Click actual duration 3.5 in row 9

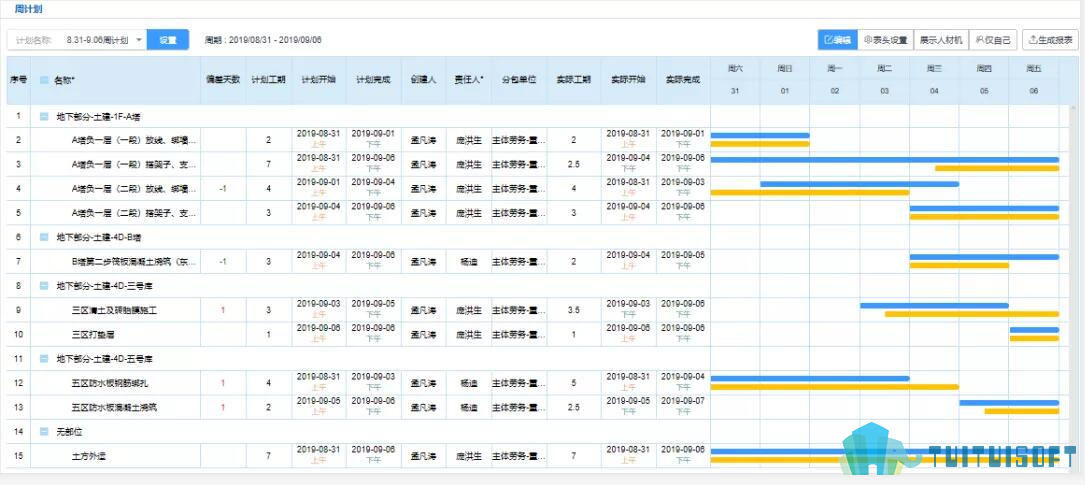tap(574, 310)
